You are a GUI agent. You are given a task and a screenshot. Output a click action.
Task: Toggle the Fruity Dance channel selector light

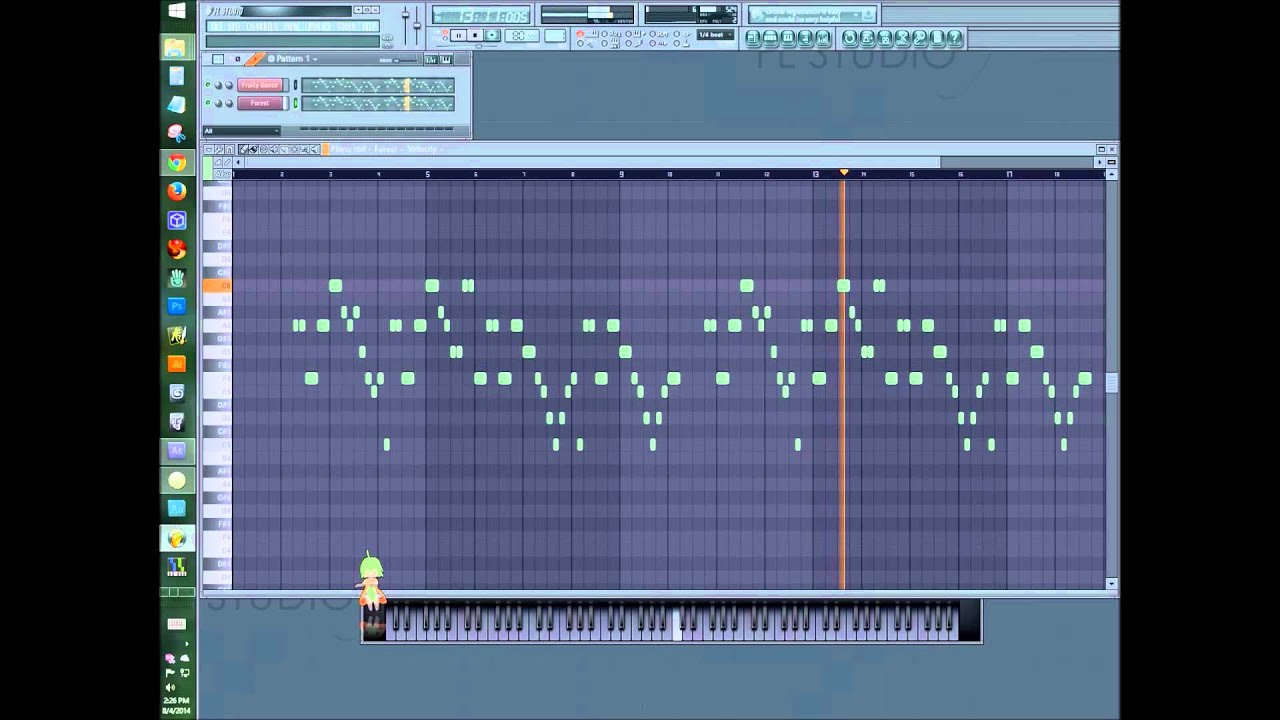pos(295,85)
